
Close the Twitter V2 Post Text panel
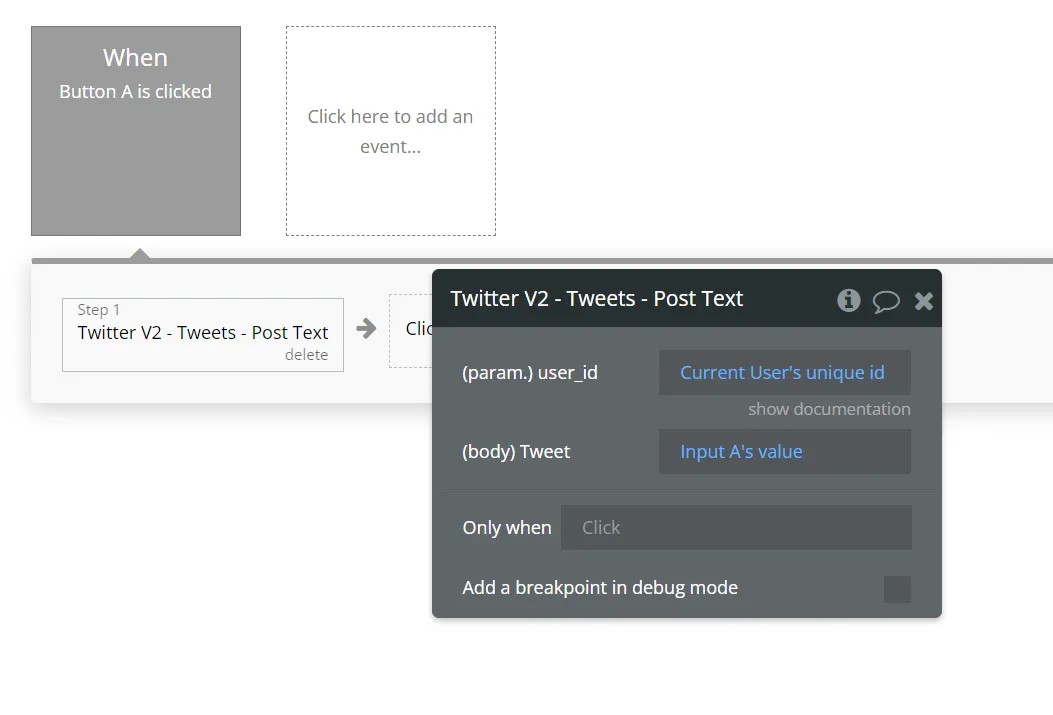(x=923, y=301)
